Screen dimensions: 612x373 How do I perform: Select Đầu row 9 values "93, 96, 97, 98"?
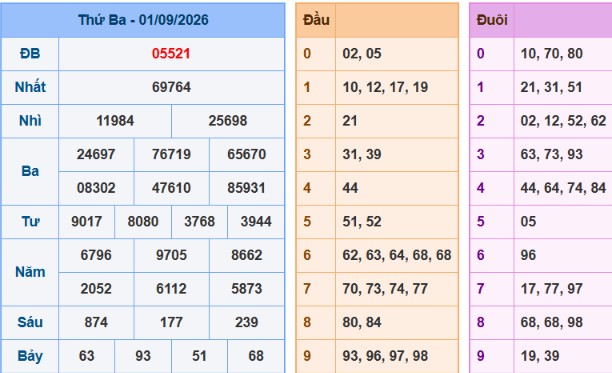pos(385,356)
